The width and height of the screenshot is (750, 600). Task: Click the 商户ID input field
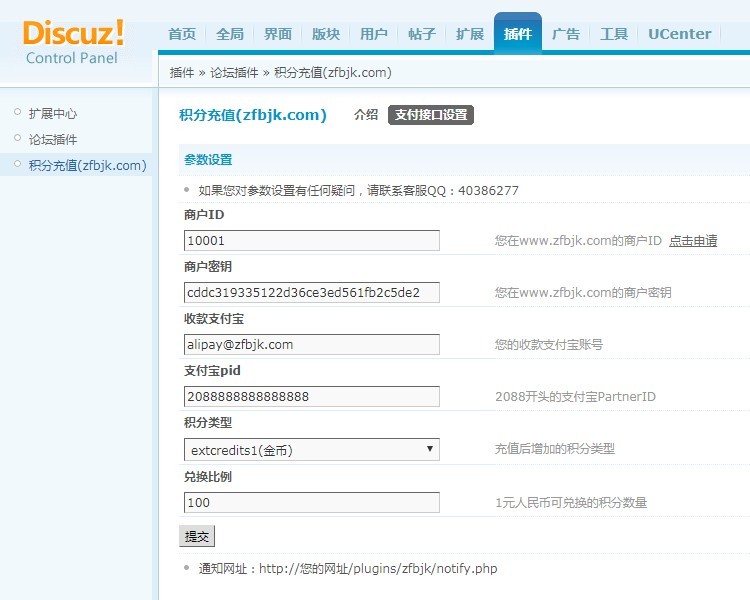click(x=312, y=240)
